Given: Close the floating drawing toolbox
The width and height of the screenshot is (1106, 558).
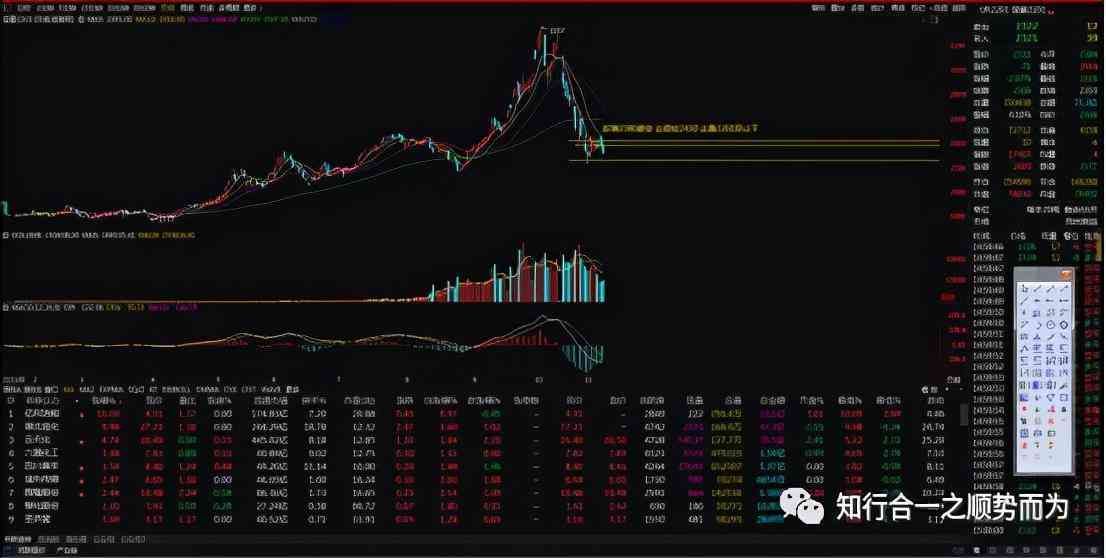Looking at the screenshot, I should pyautogui.click(x=1067, y=274).
